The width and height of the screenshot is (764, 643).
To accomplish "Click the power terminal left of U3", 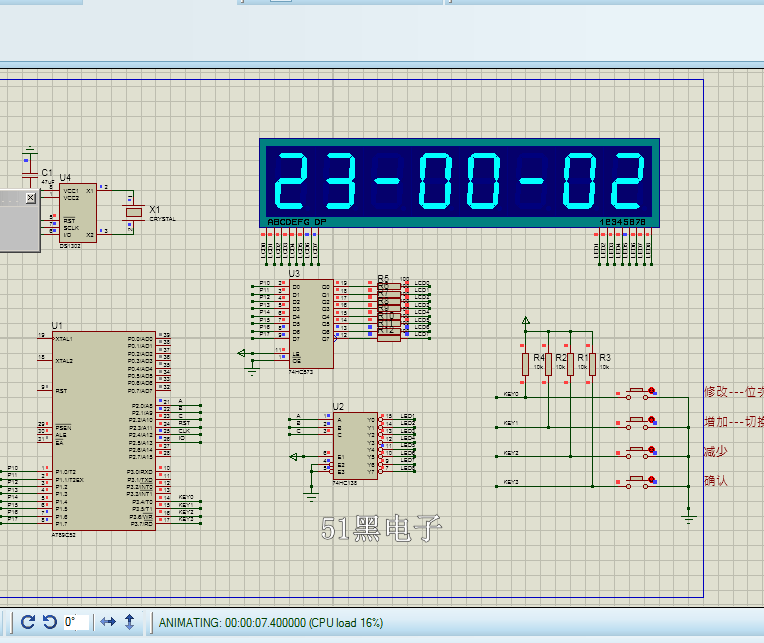I will click(x=242, y=353).
